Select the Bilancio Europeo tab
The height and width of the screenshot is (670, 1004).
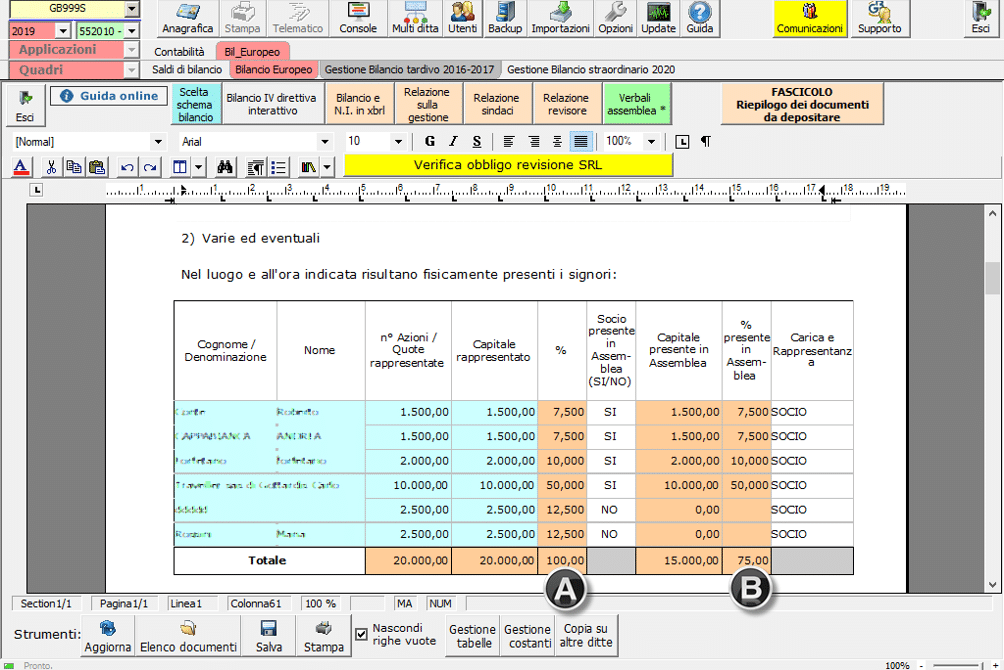coord(273,70)
